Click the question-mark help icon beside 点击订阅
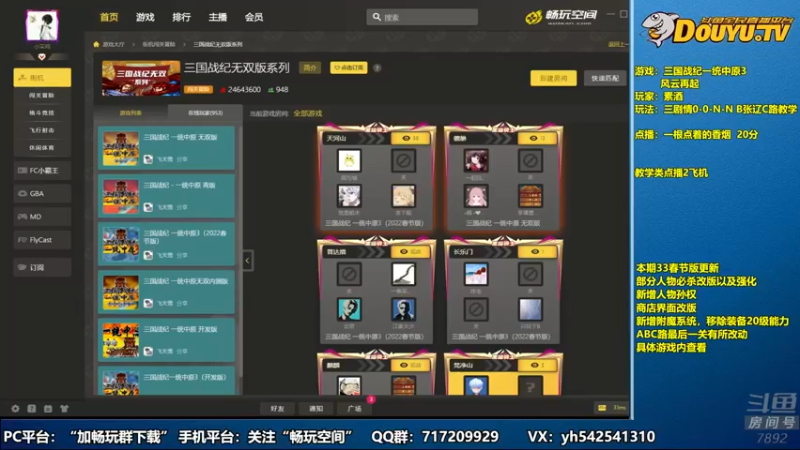Screen dimensions: 800x450 377,68
